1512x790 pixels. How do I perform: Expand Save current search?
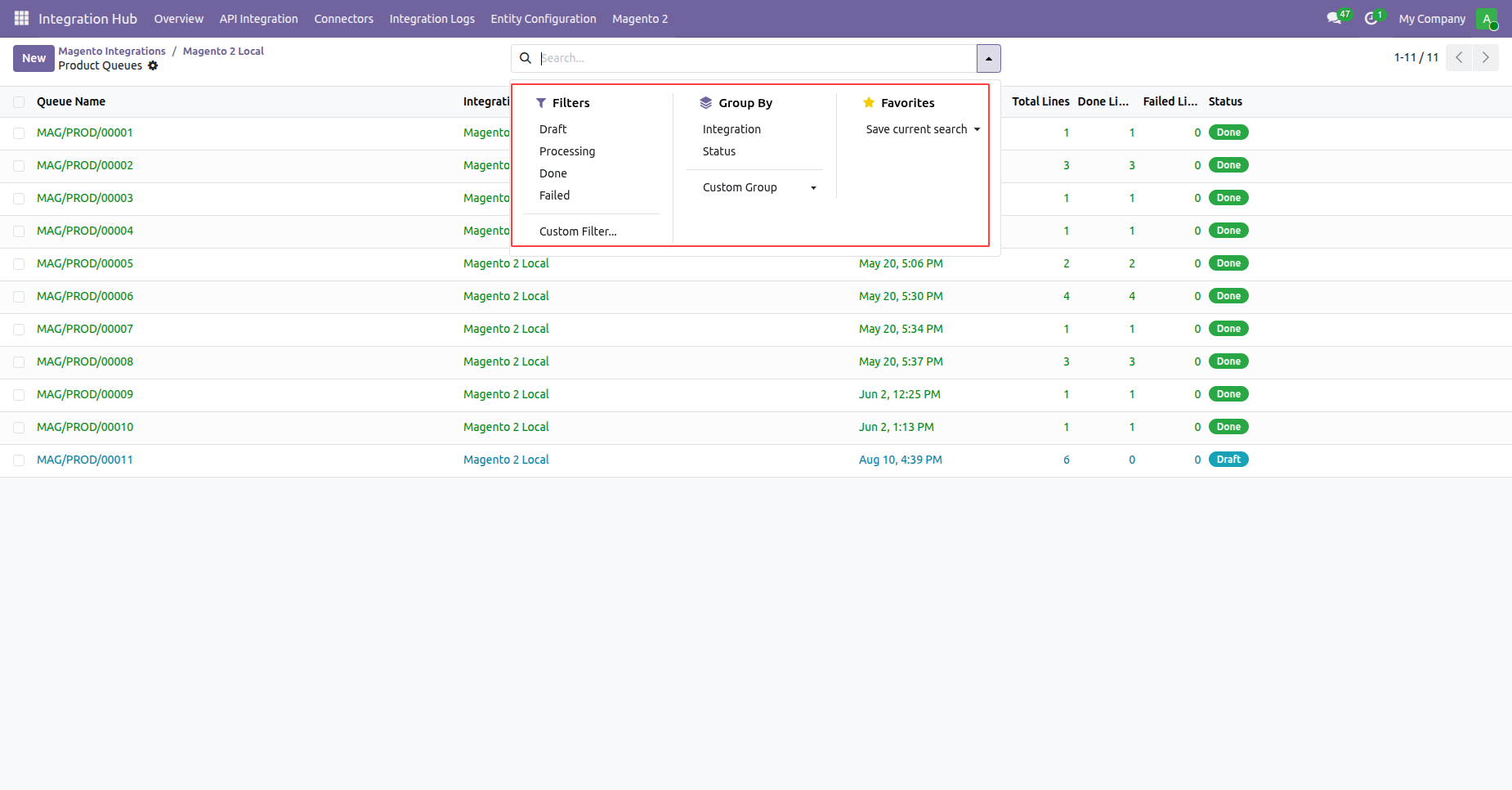[x=923, y=129]
